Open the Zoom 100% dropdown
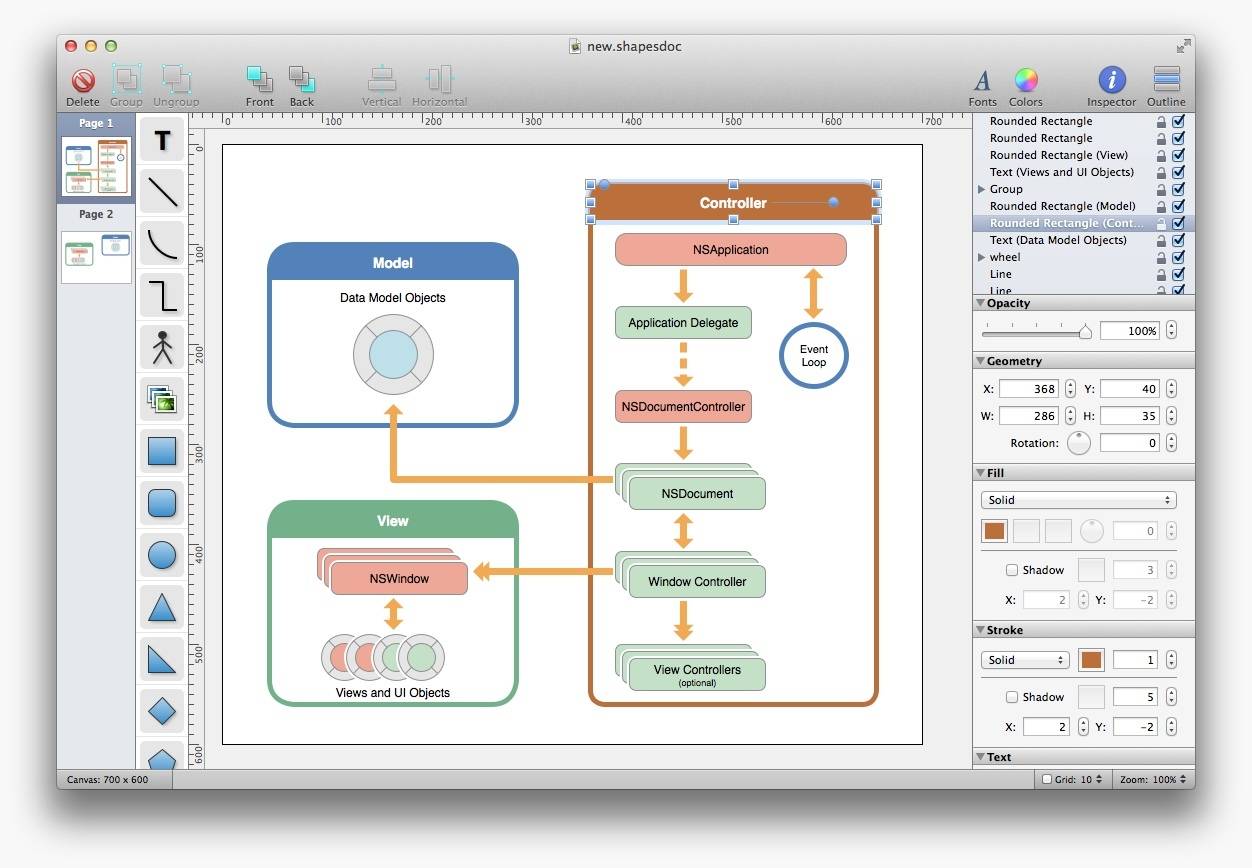Image resolution: width=1252 pixels, height=868 pixels. 1154,779
